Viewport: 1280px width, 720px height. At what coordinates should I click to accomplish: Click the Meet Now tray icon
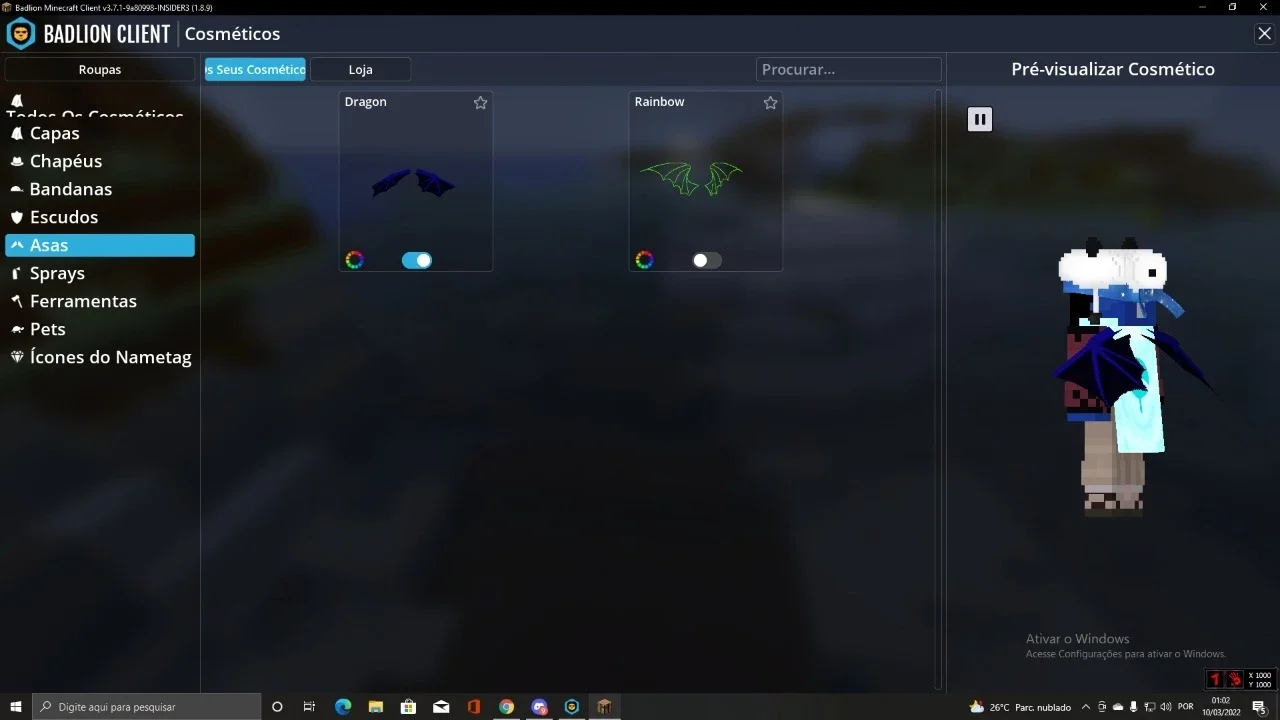pos(1102,707)
